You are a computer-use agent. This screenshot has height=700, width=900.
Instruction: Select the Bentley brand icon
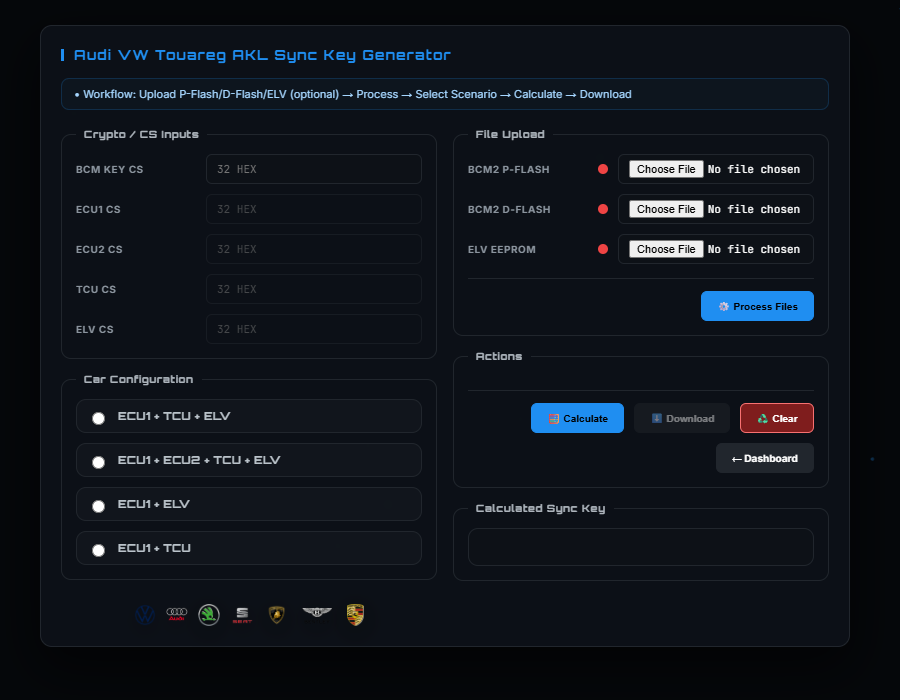pos(317,614)
